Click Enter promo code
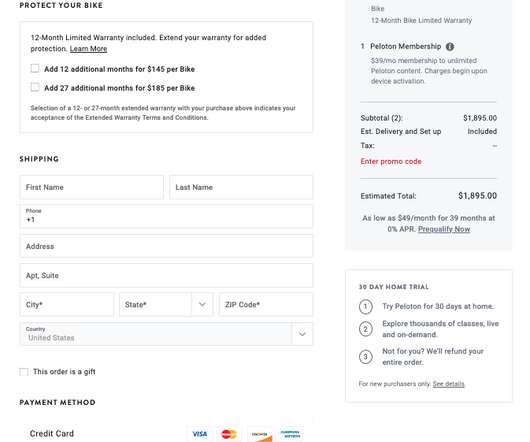This screenshot has height=442, width=530. (x=391, y=162)
